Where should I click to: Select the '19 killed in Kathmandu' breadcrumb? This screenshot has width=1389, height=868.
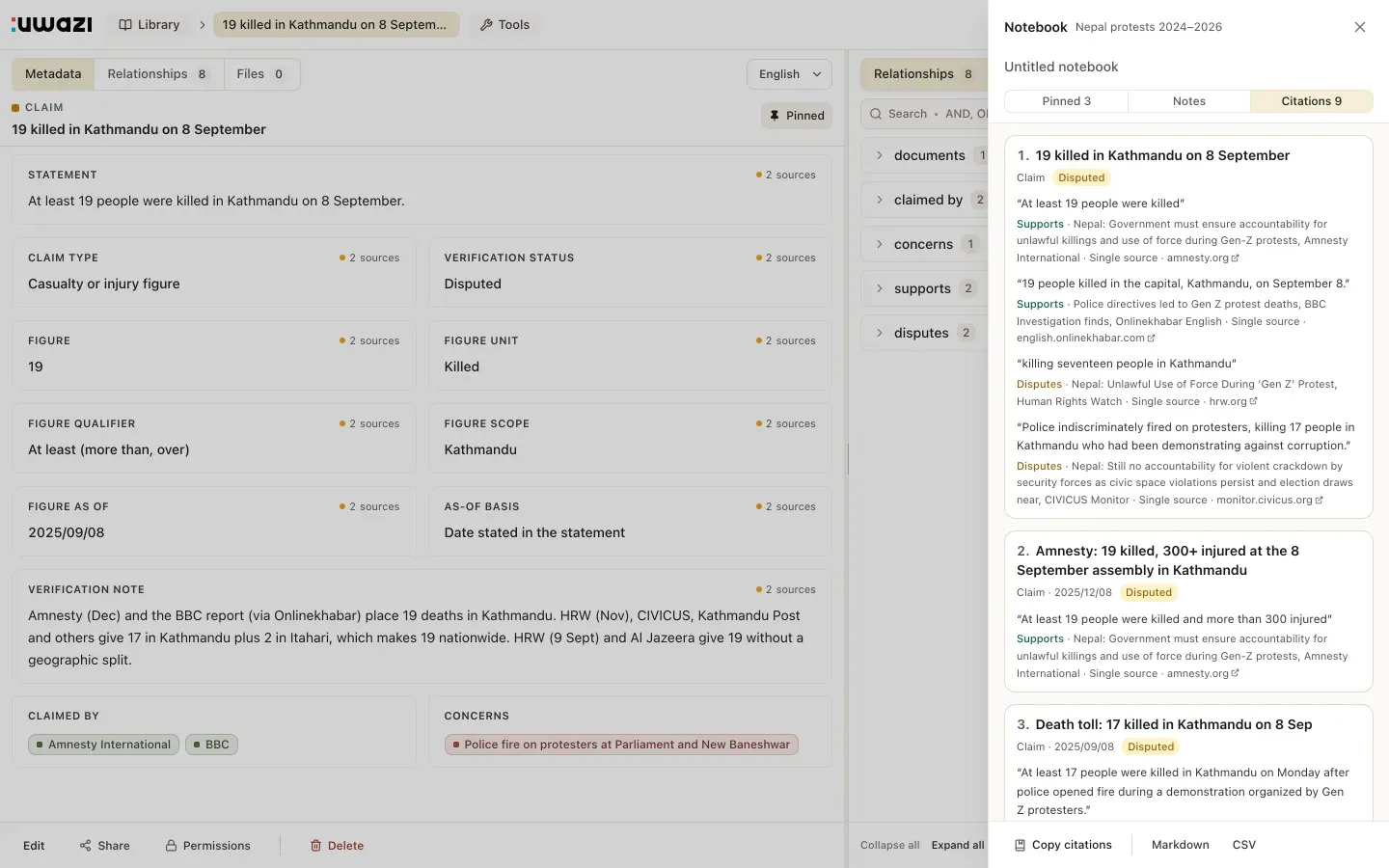336,25
